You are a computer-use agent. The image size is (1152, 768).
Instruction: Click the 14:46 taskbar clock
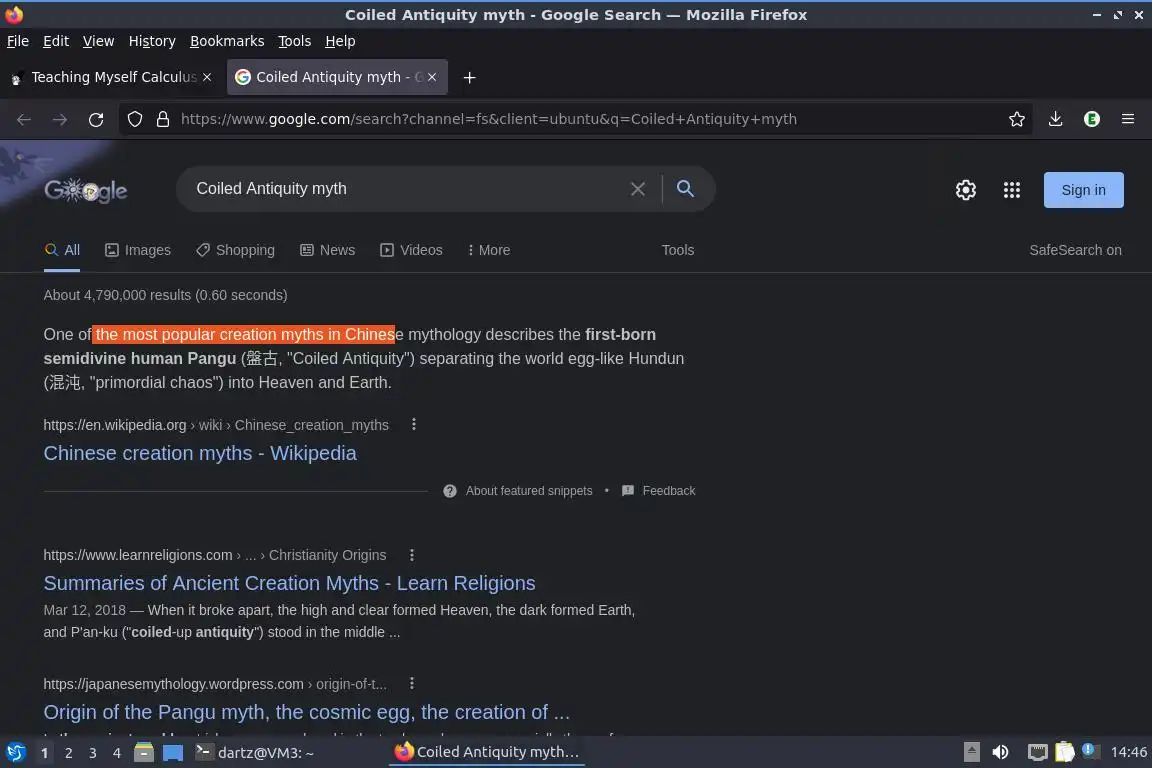[1128, 752]
